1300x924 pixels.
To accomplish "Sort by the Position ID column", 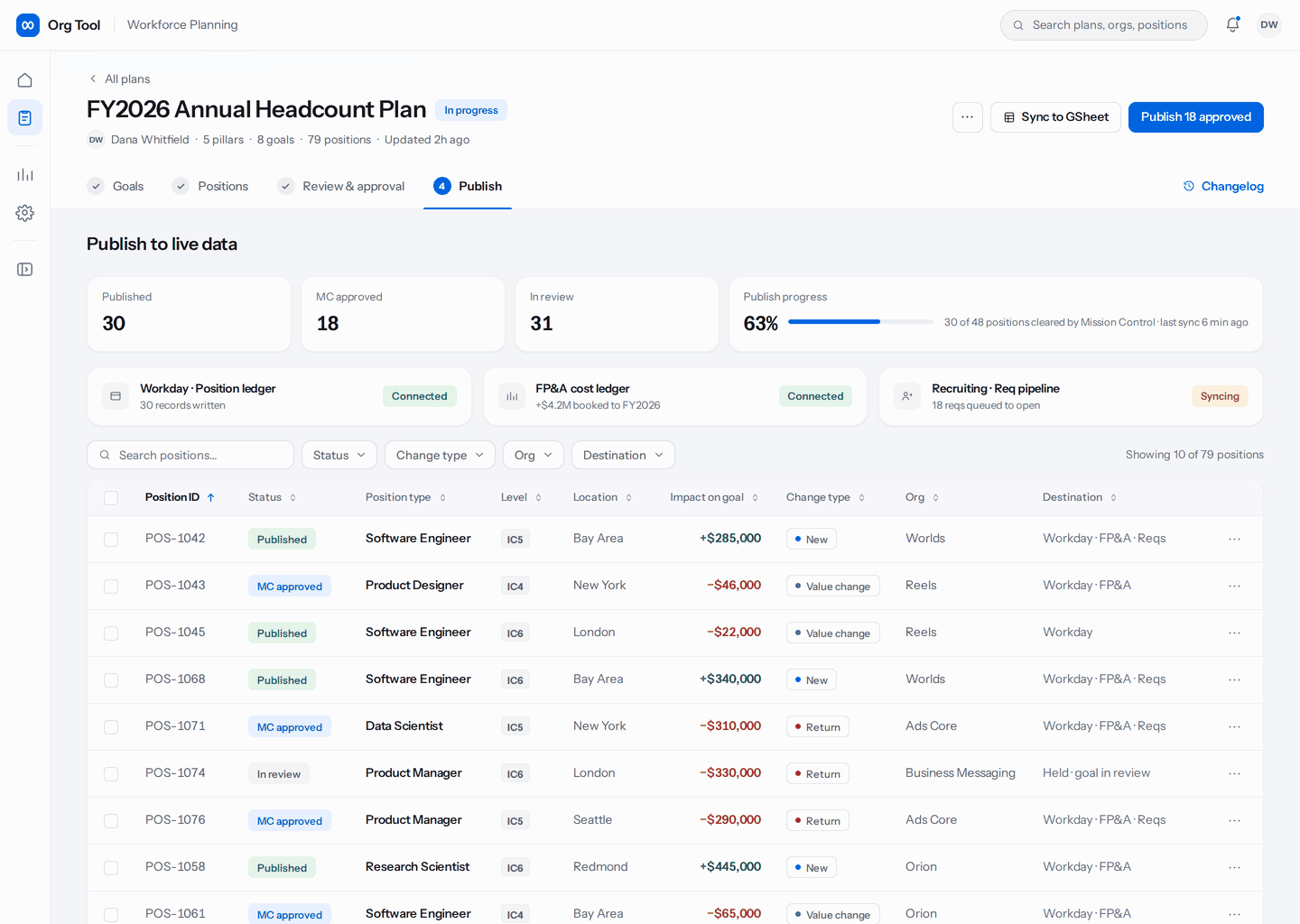I will coord(180,497).
